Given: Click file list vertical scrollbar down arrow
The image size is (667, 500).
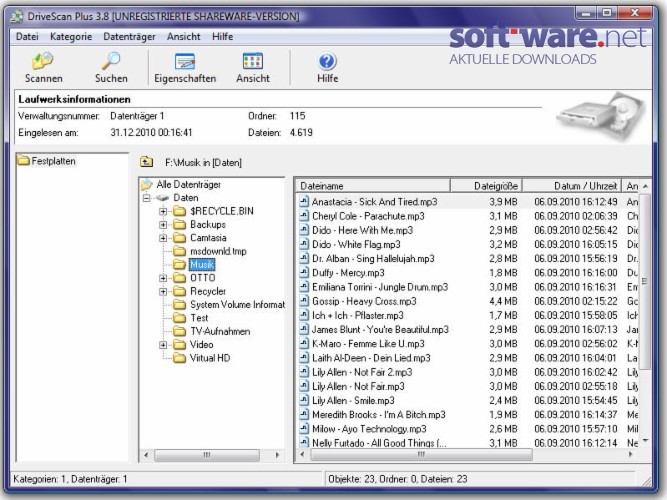Looking at the screenshot, I should click(646, 441).
